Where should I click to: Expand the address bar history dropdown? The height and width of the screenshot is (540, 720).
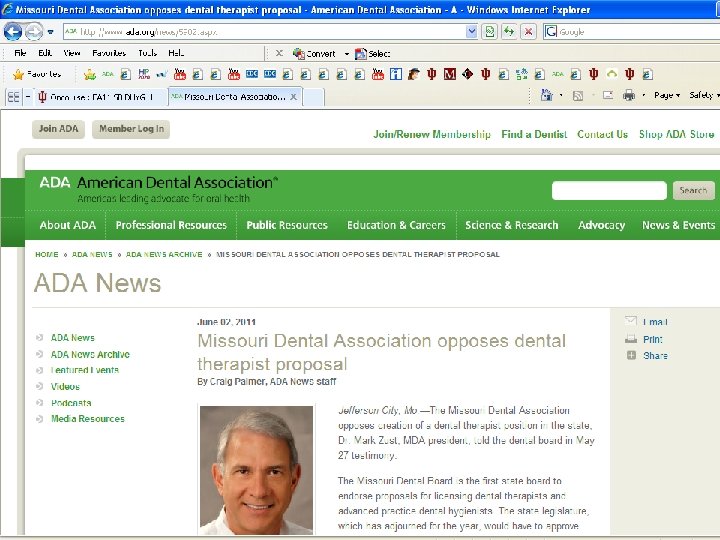471,32
